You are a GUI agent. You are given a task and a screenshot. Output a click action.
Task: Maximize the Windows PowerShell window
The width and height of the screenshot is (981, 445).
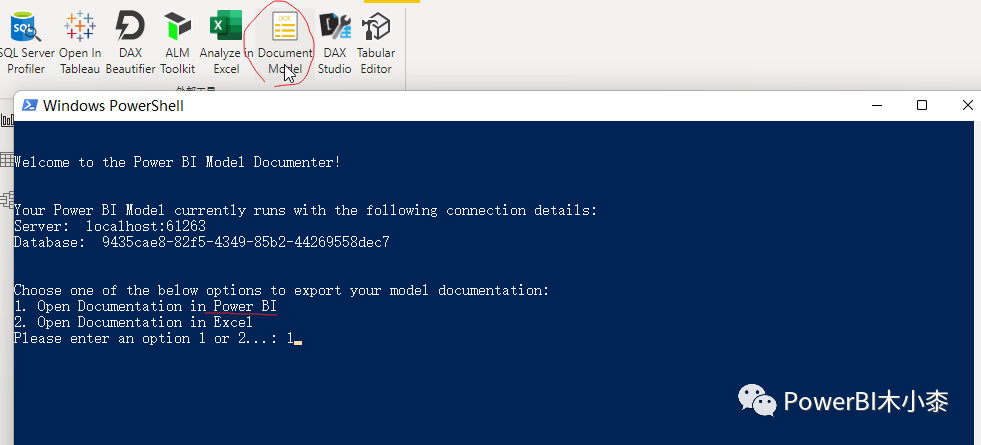tap(922, 106)
